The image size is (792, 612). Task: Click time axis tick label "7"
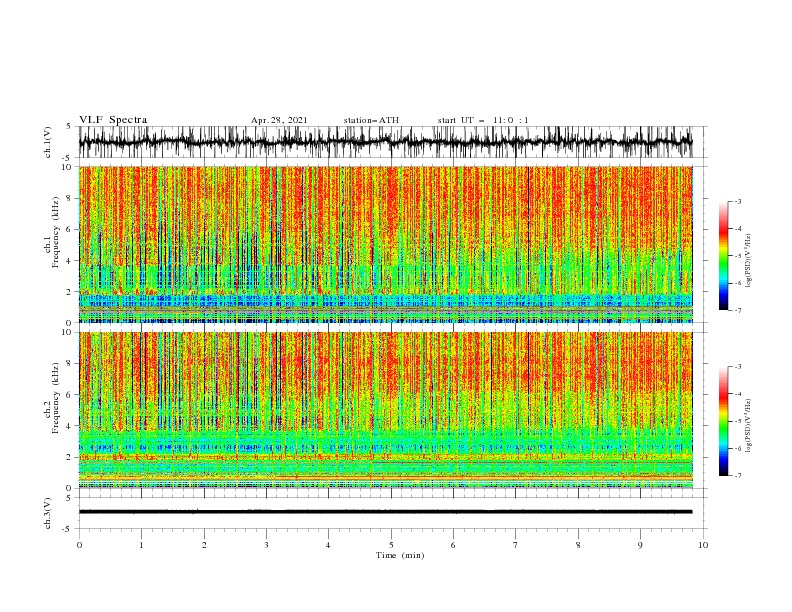point(516,545)
